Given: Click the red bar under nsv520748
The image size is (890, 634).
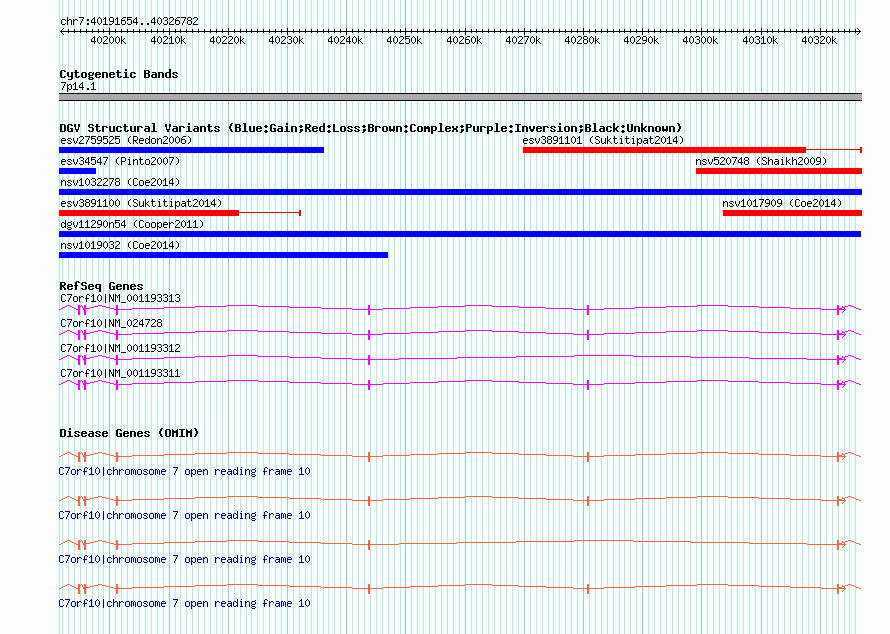Looking at the screenshot, I should pyautogui.click(x=779, y=171).
